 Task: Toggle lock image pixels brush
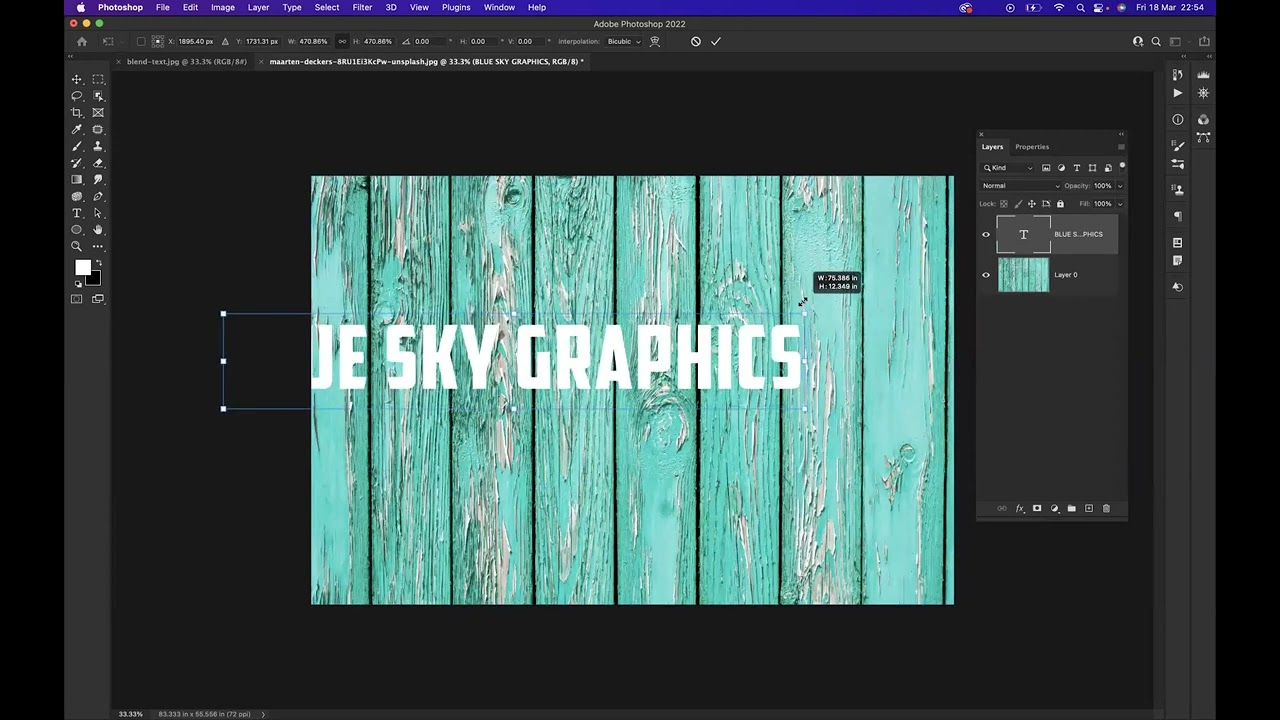coord(1018,204)
